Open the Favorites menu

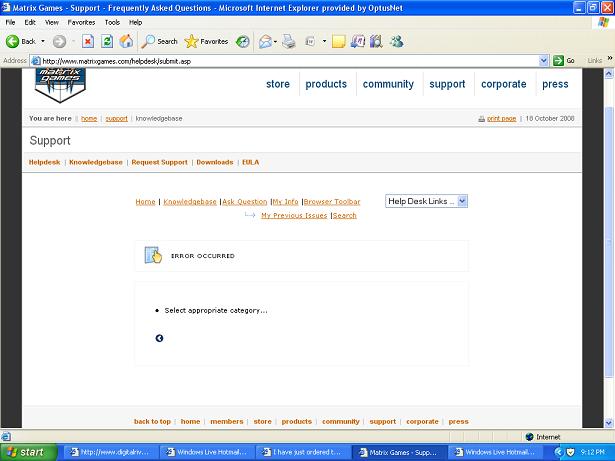click(81, 22)
